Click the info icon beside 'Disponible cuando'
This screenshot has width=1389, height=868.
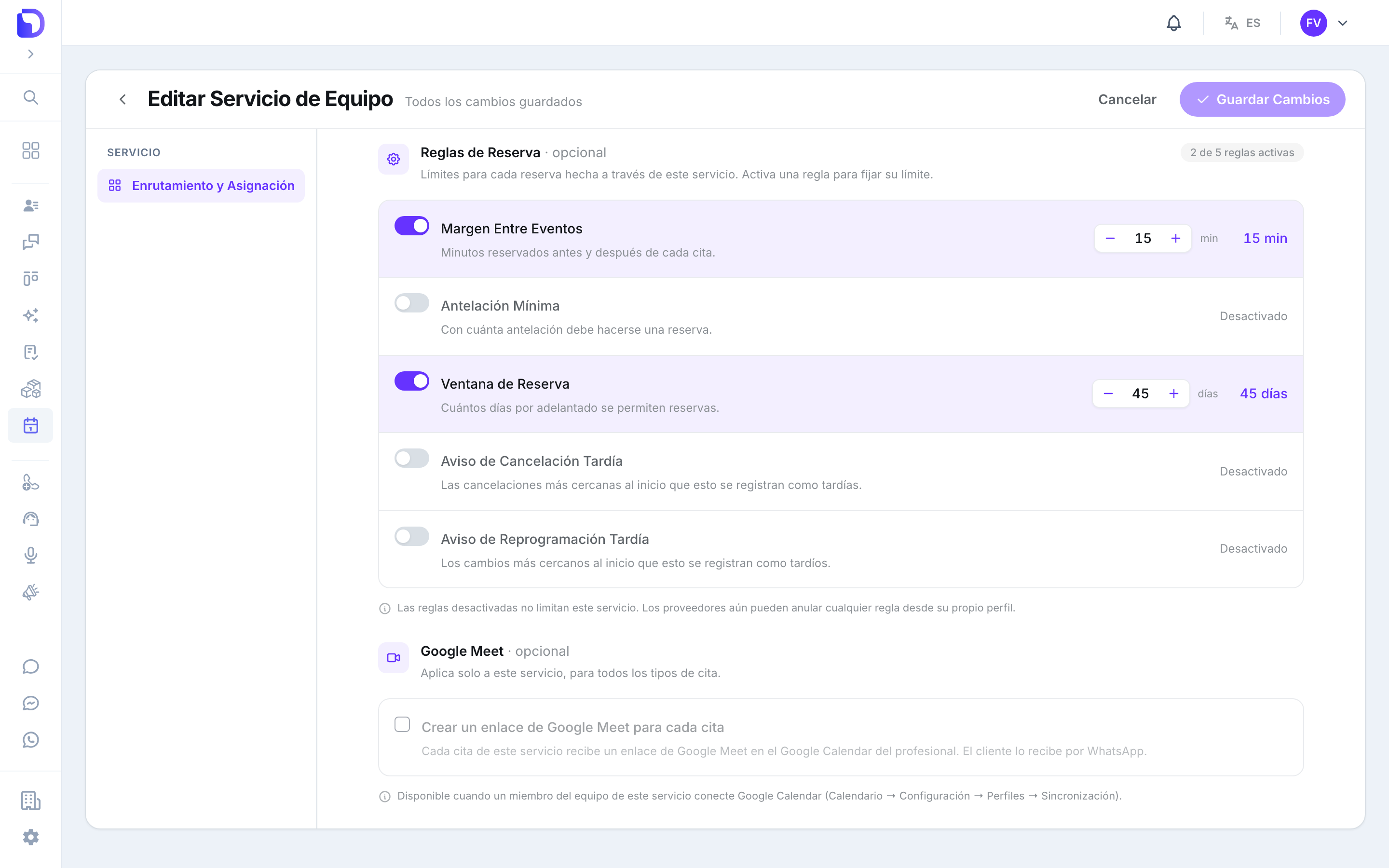[384, 796]
